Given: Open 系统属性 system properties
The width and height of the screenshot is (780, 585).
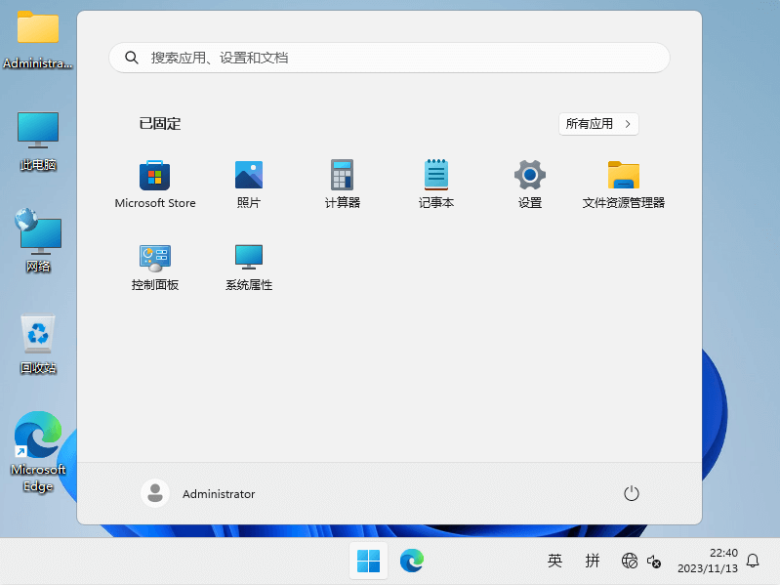Looking at the screenshot, I should 249,267.
